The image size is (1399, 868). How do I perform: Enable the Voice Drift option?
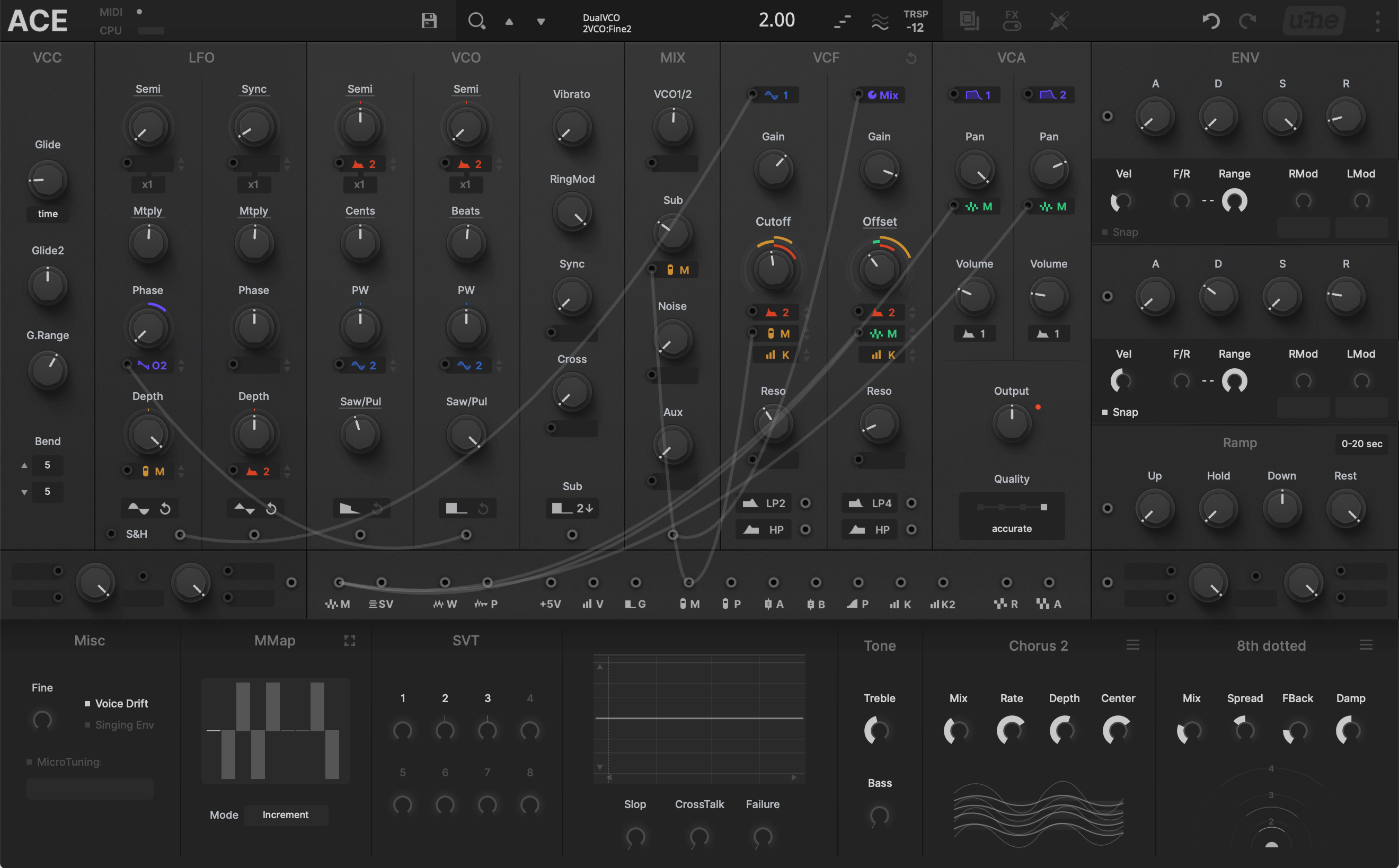point(117,704)
